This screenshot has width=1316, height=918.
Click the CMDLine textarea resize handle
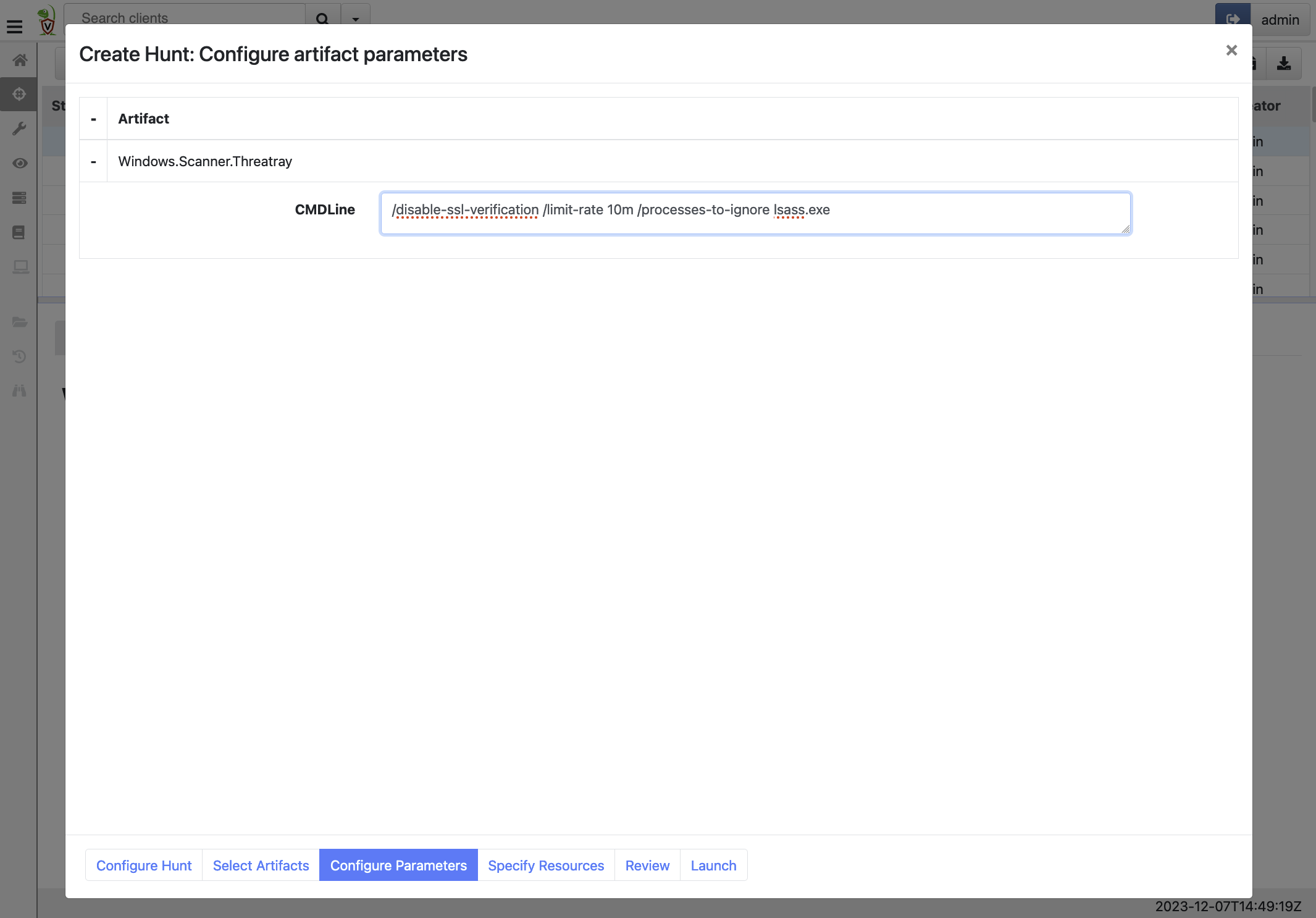(x=1126, y=229)
